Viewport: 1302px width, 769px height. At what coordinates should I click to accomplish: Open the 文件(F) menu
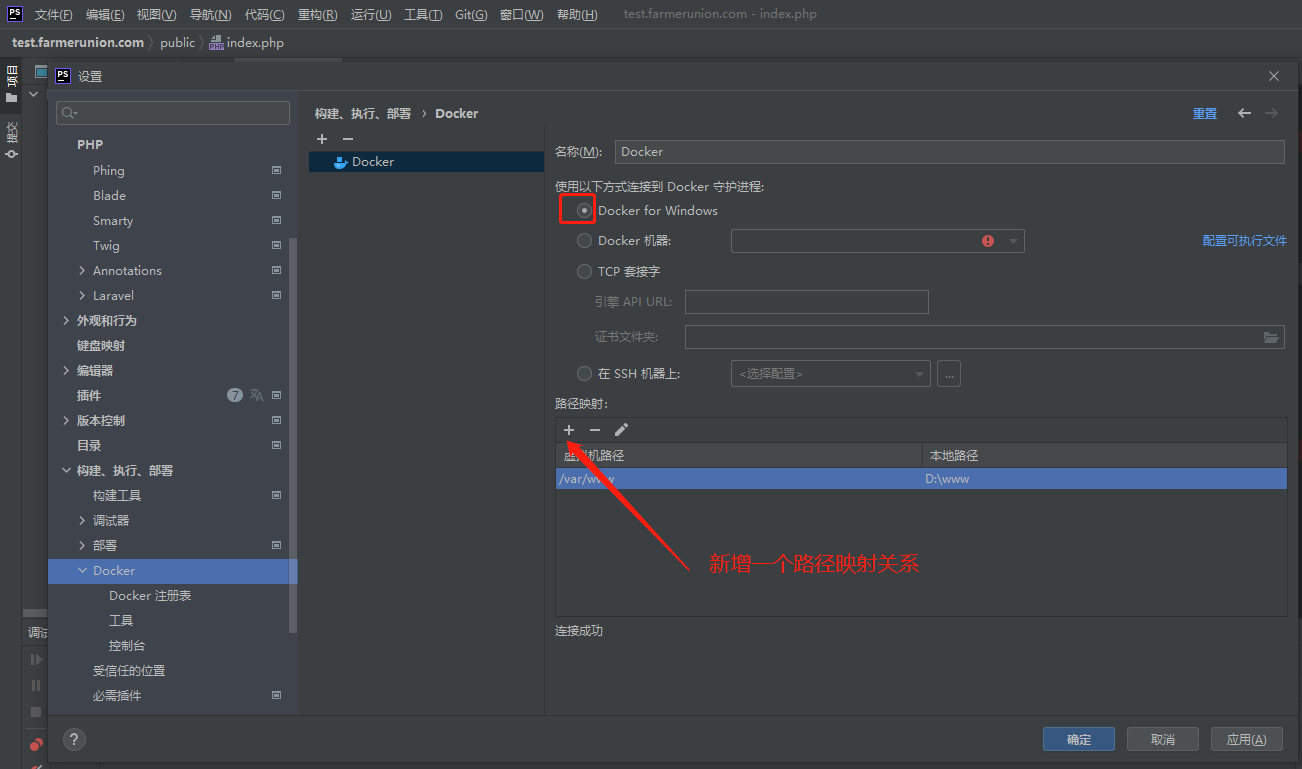click(54, 15)
